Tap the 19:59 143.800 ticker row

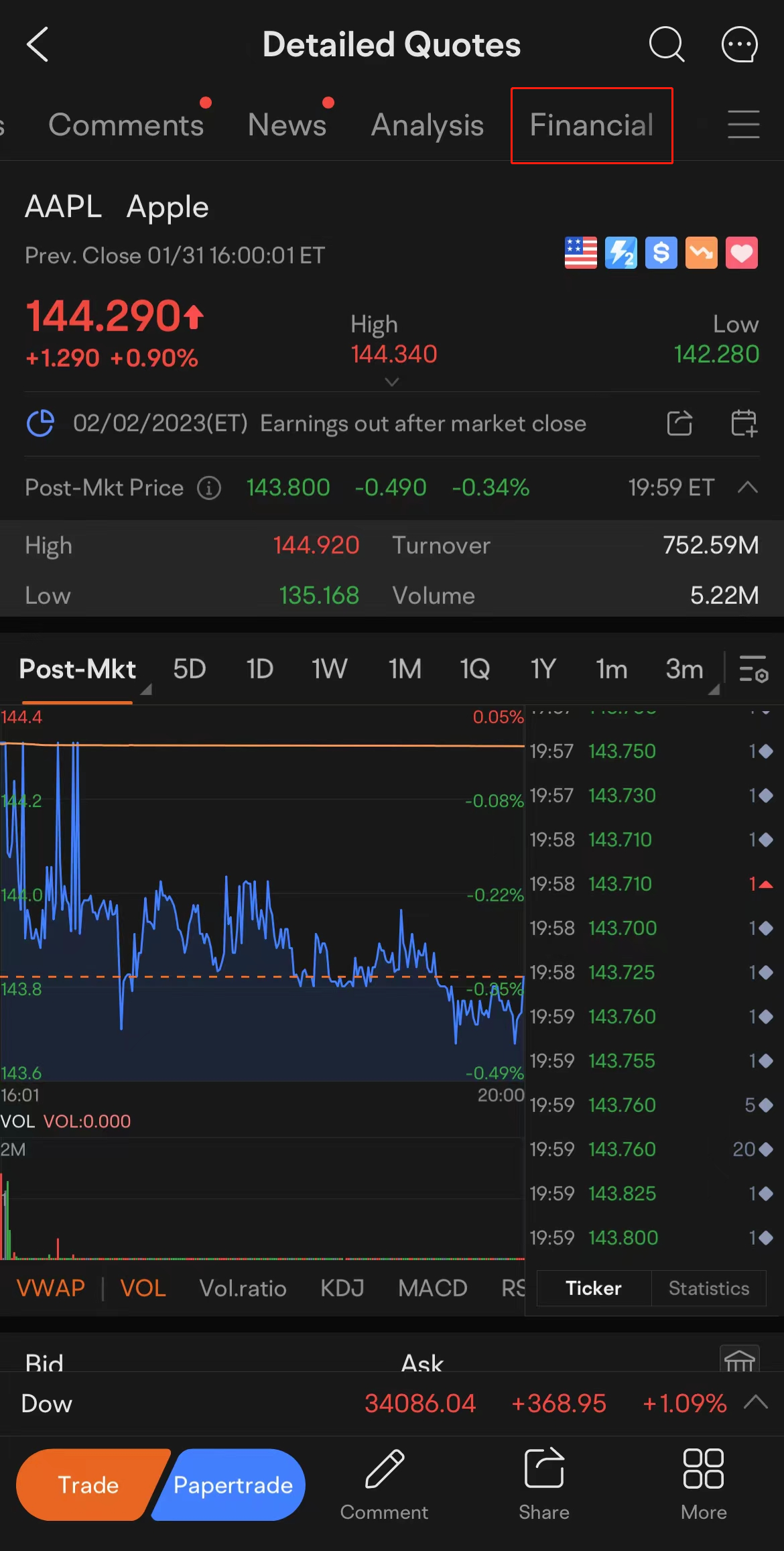pyautogui.click(x=652, y=1237)
